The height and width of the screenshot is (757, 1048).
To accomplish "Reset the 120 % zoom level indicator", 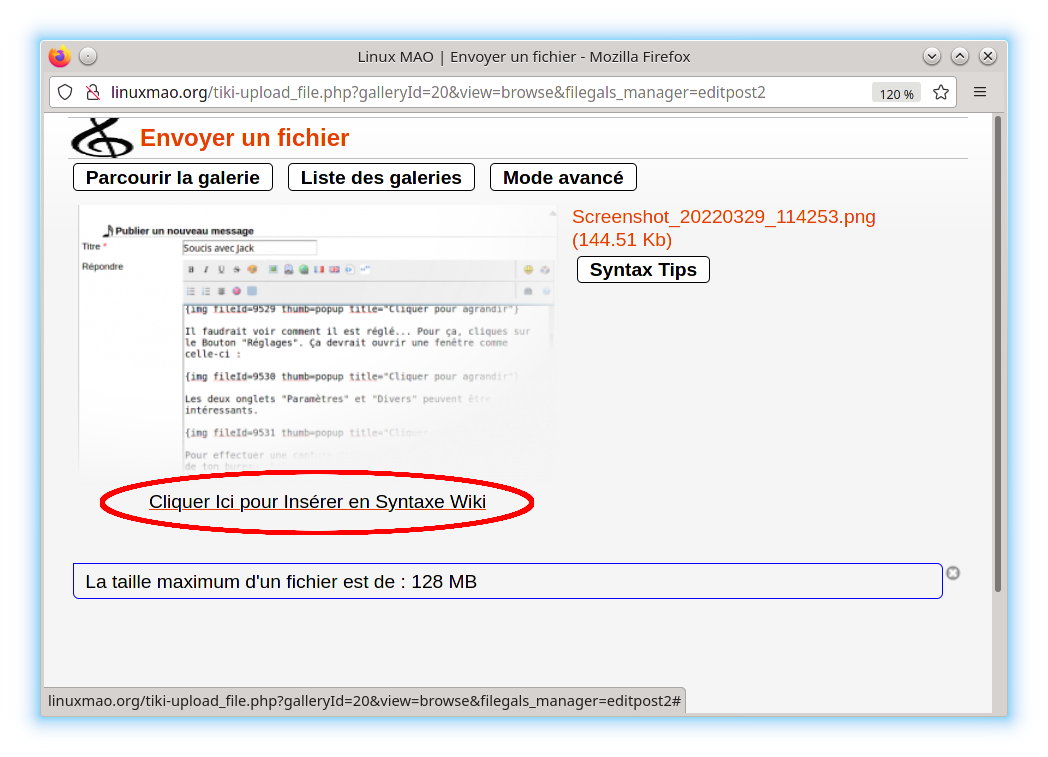I will click(896, 94).
